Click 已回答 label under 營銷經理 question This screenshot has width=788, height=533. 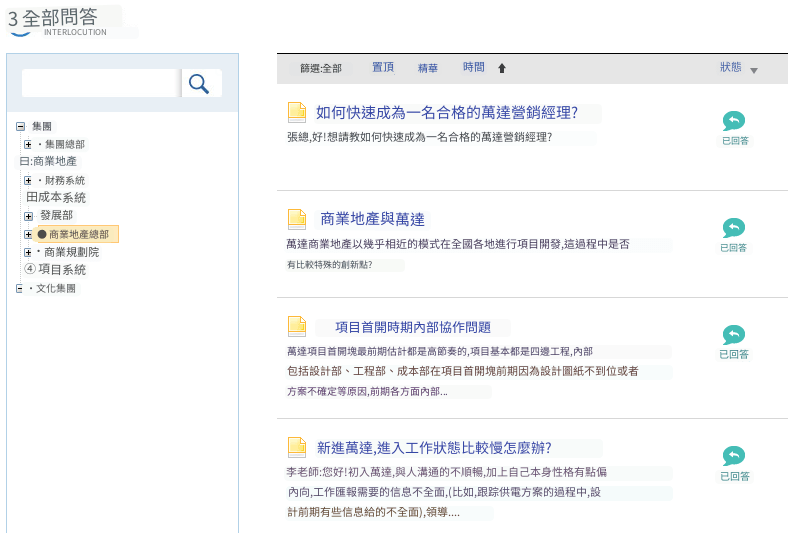click(735, 141)
